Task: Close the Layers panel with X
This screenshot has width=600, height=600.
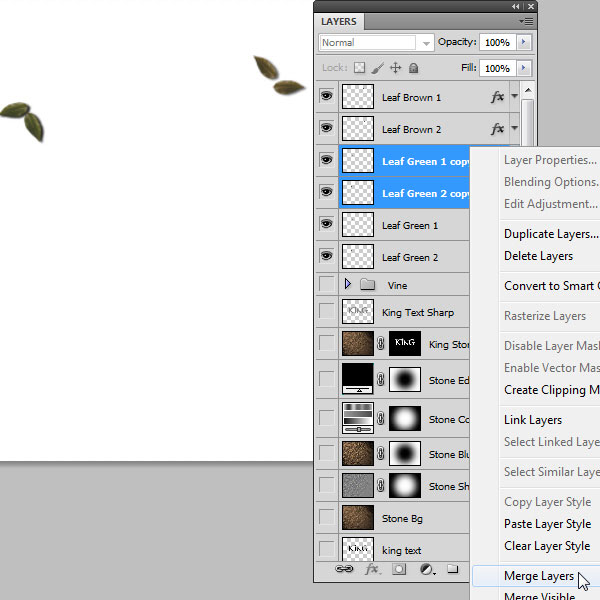Action: coord(531,7)
